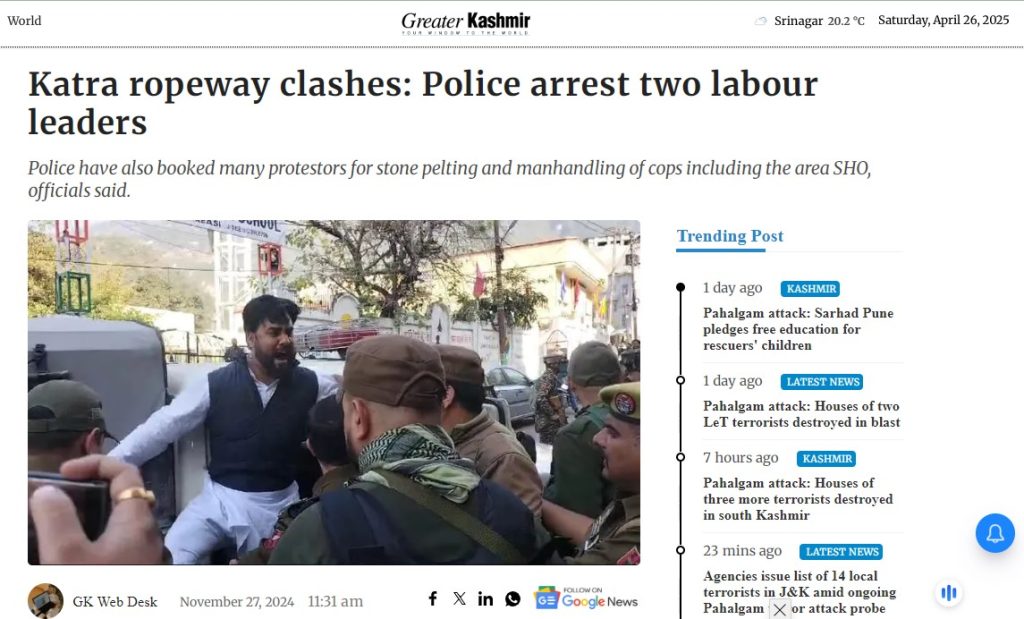Open the audio listen icon
Viewport: 1024px width, 619px height.
pyautogui.click(x=949, y=593)
